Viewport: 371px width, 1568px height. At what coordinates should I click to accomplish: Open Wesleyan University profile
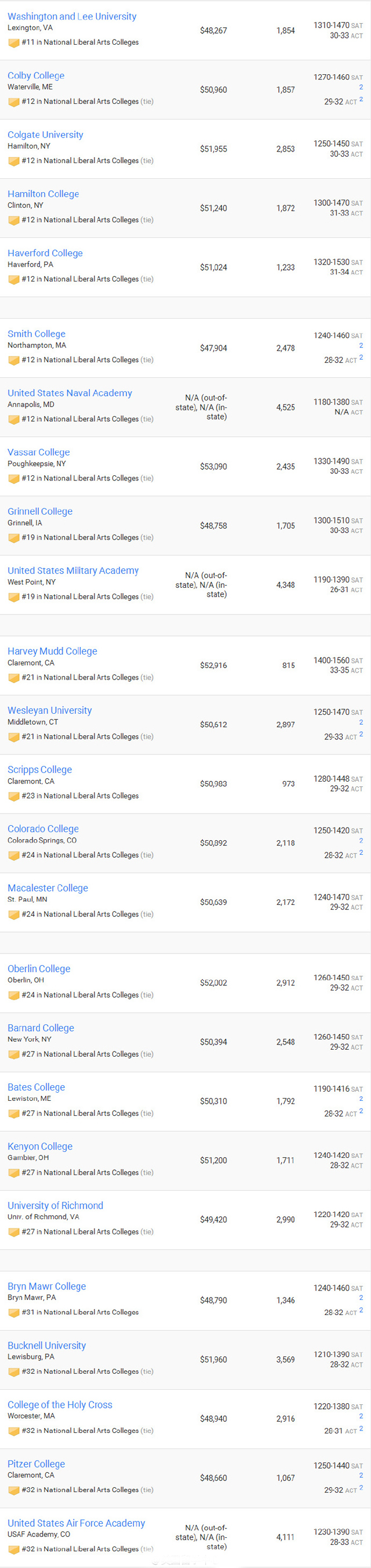49,710
